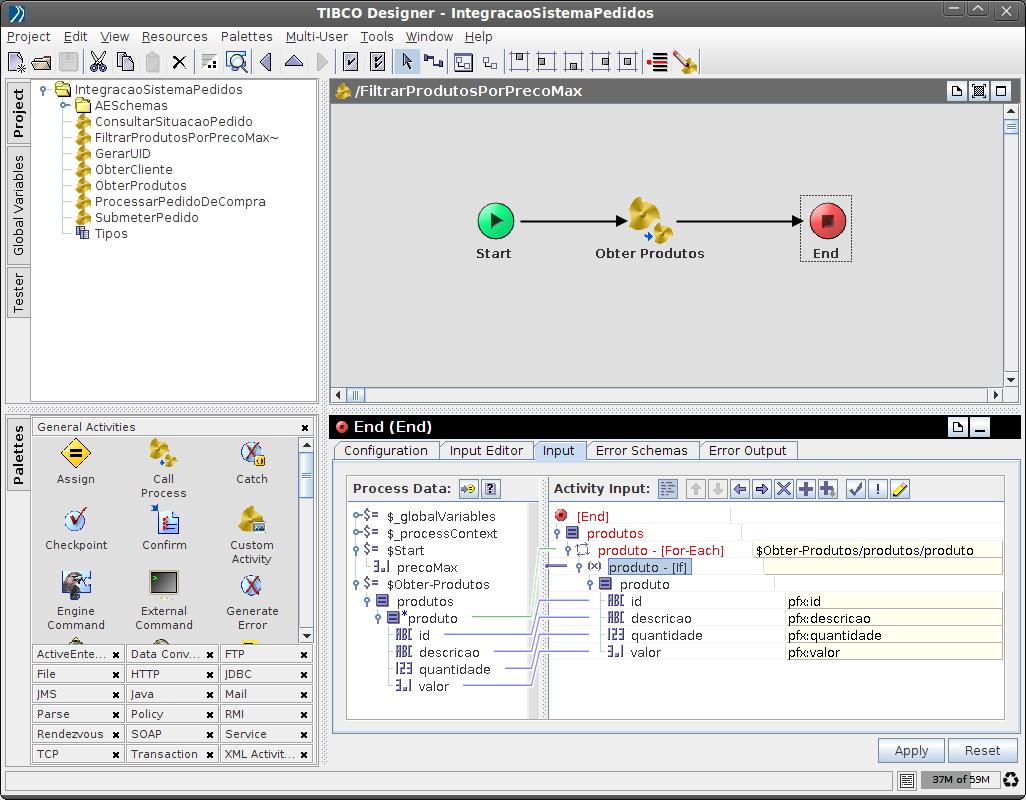Switch to the Error Schemas tab
The height and width of the screenshot is (800, 1026).
(642, 450)
